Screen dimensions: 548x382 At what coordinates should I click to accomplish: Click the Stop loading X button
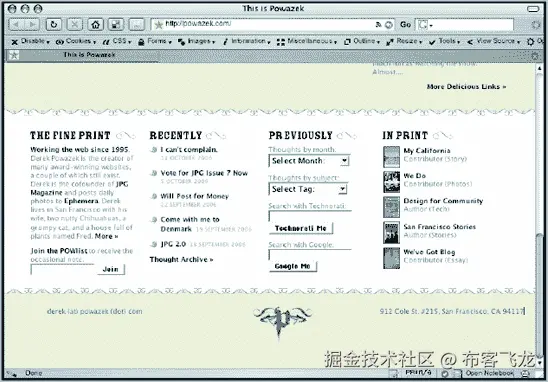point(74,25)
